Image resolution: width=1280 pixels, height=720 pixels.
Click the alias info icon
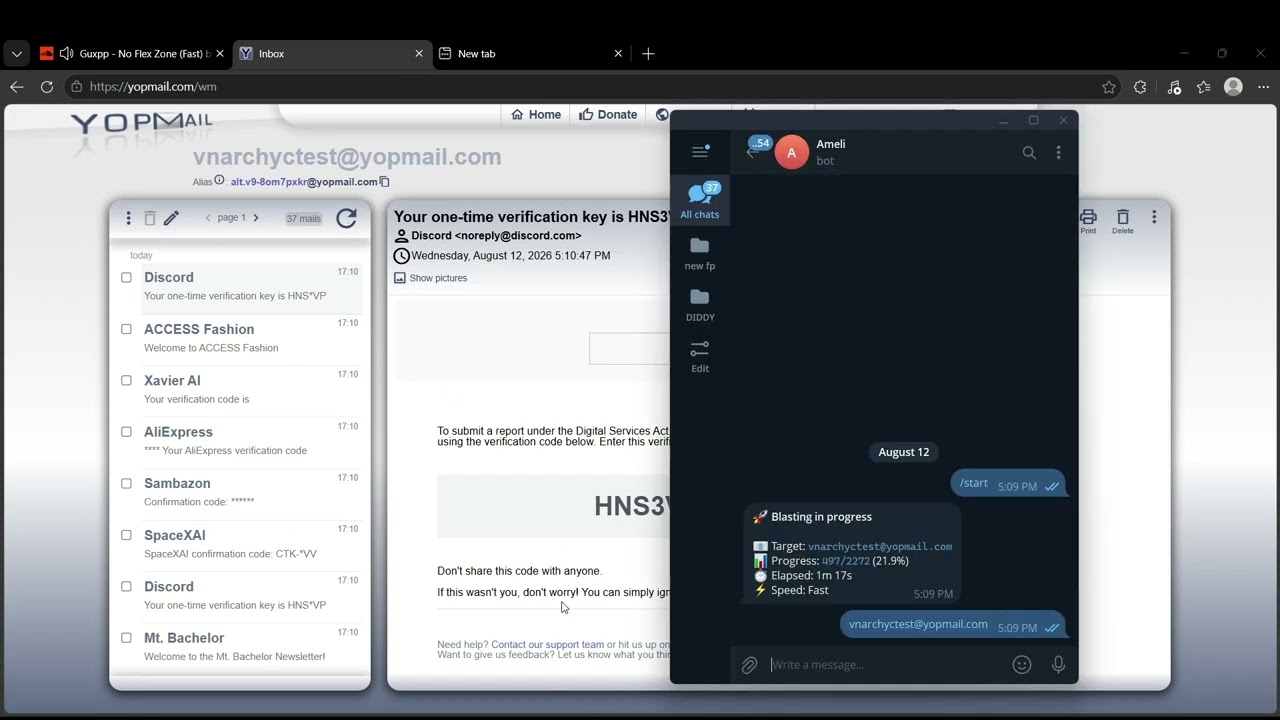click(x=220, y=181)
